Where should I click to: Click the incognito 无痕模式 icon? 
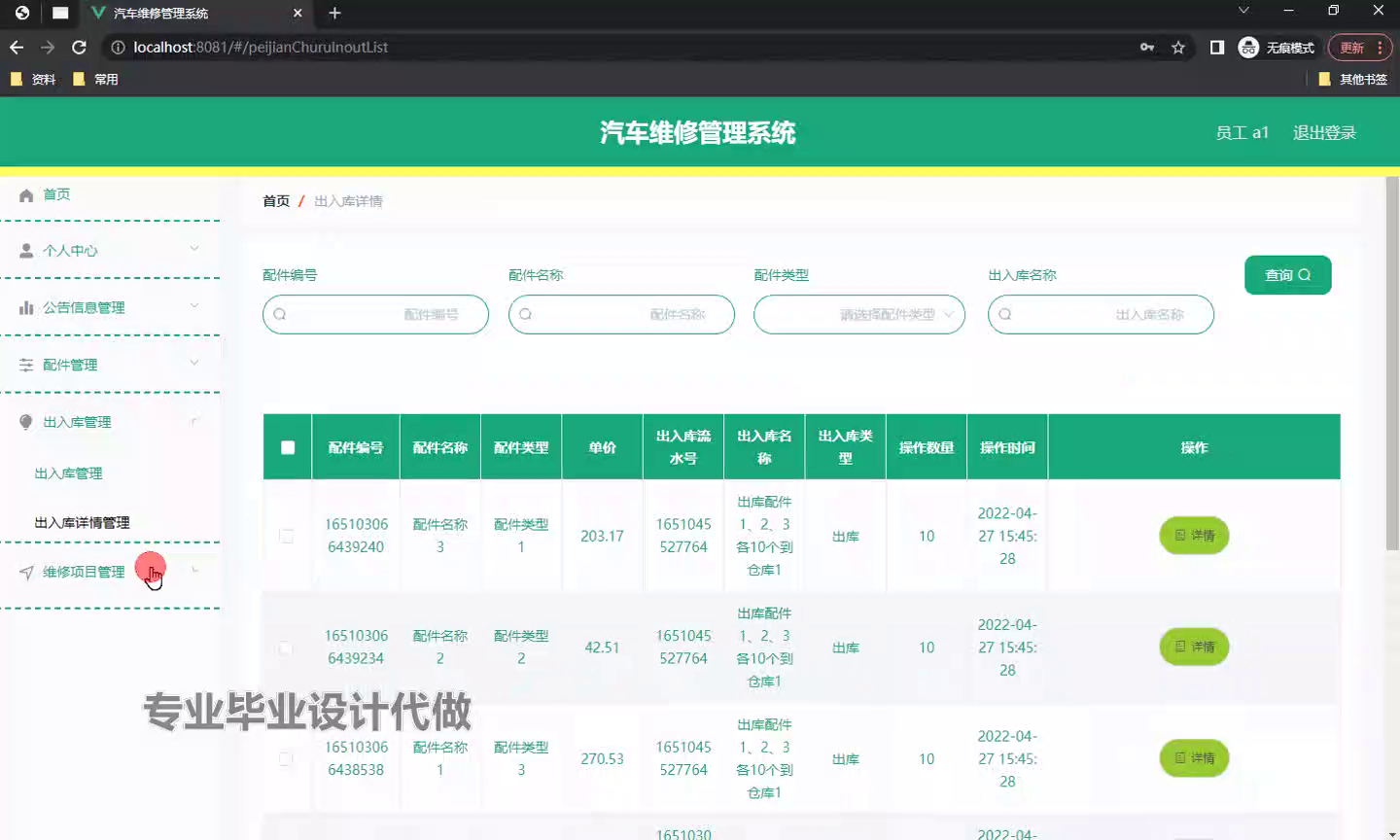1248,47
